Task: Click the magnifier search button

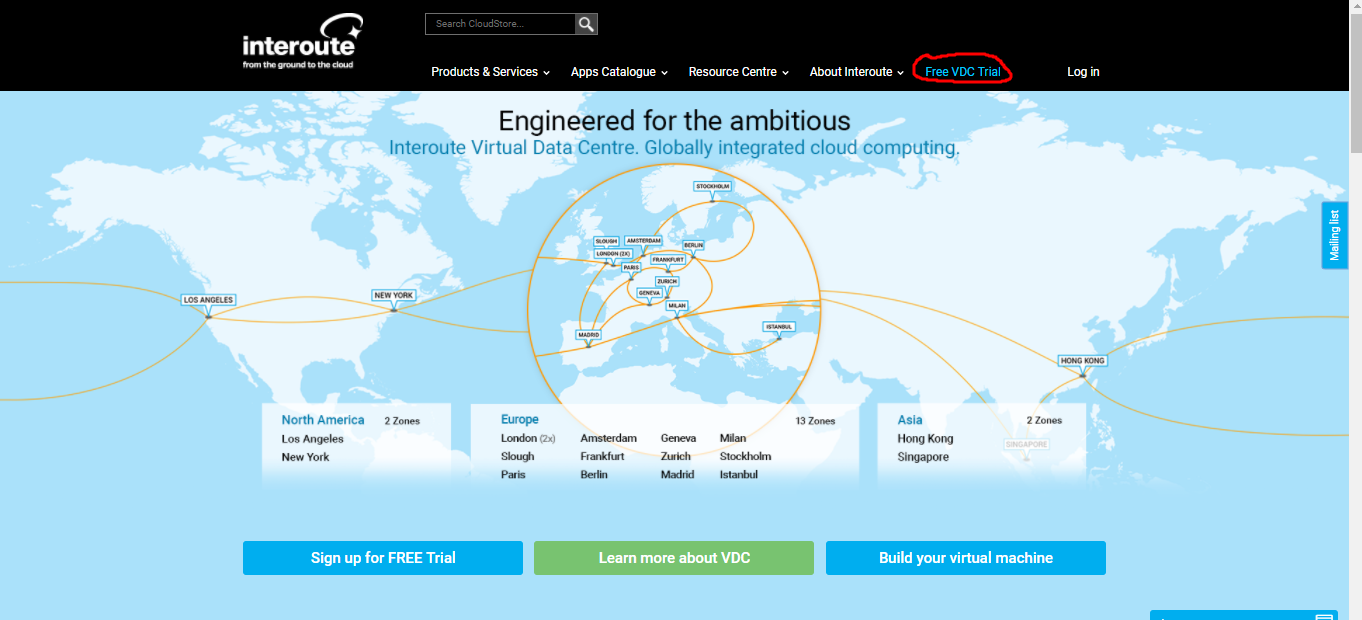Action: (x=586, y=24)
